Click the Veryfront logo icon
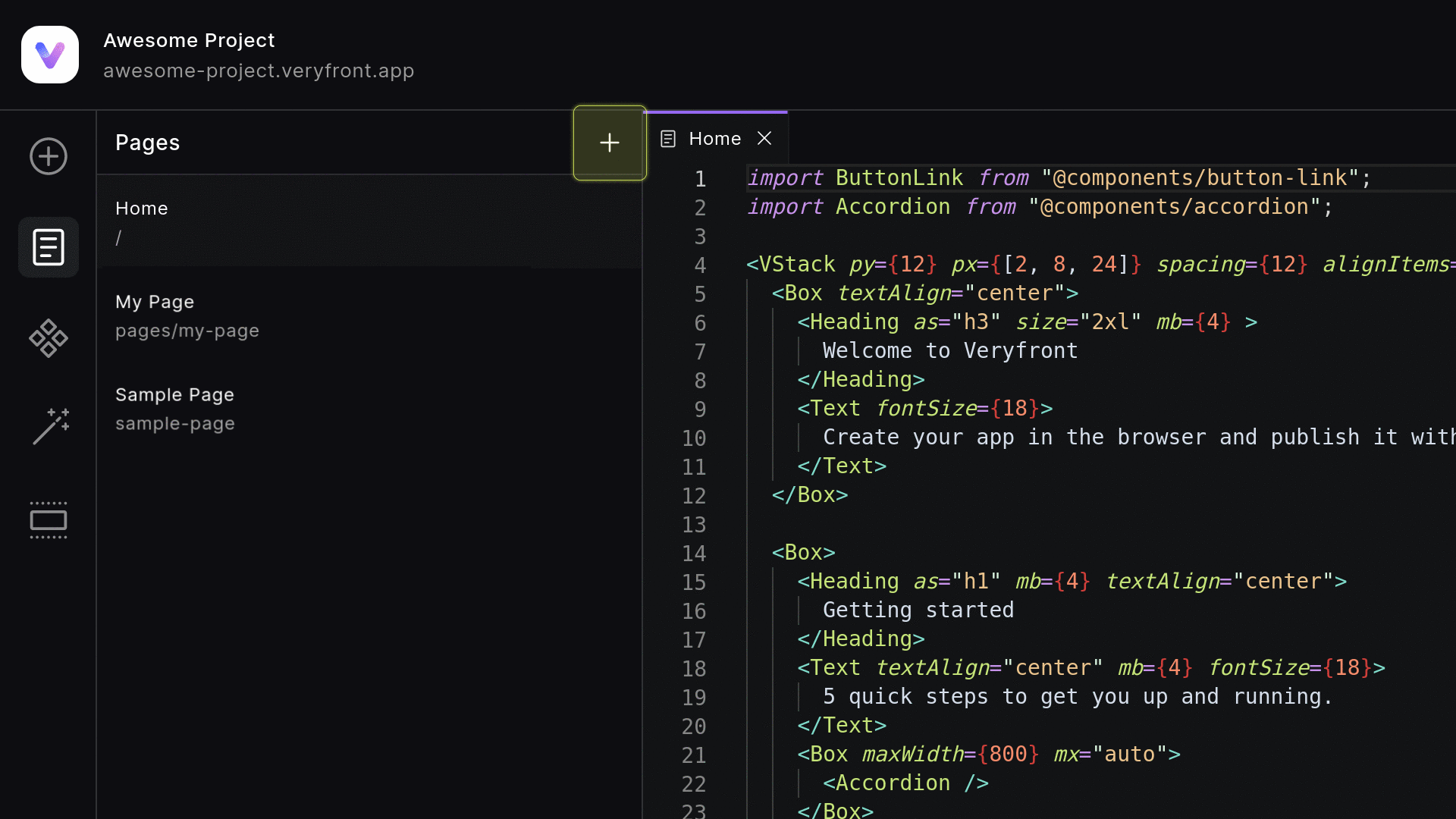The height and width of the screenshot is (819, 1456). [50, 55]
